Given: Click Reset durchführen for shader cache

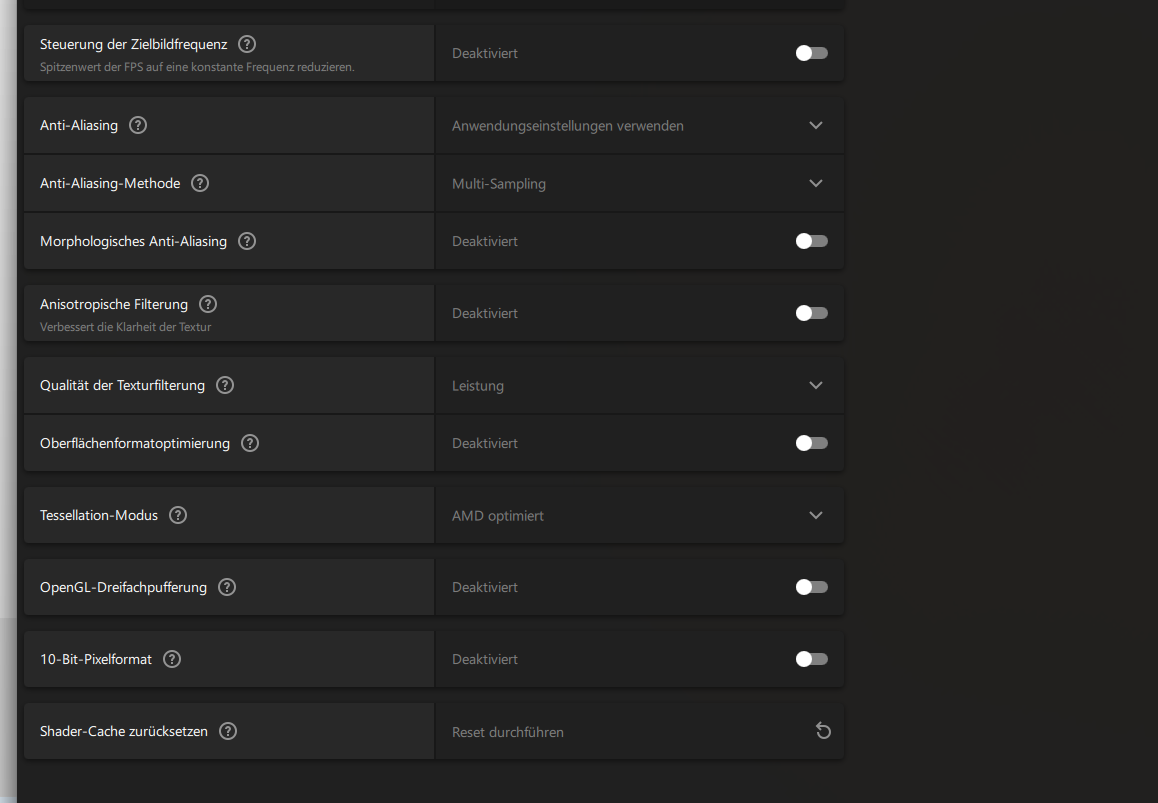Looking at the screenshot, I should coord(508,732).
